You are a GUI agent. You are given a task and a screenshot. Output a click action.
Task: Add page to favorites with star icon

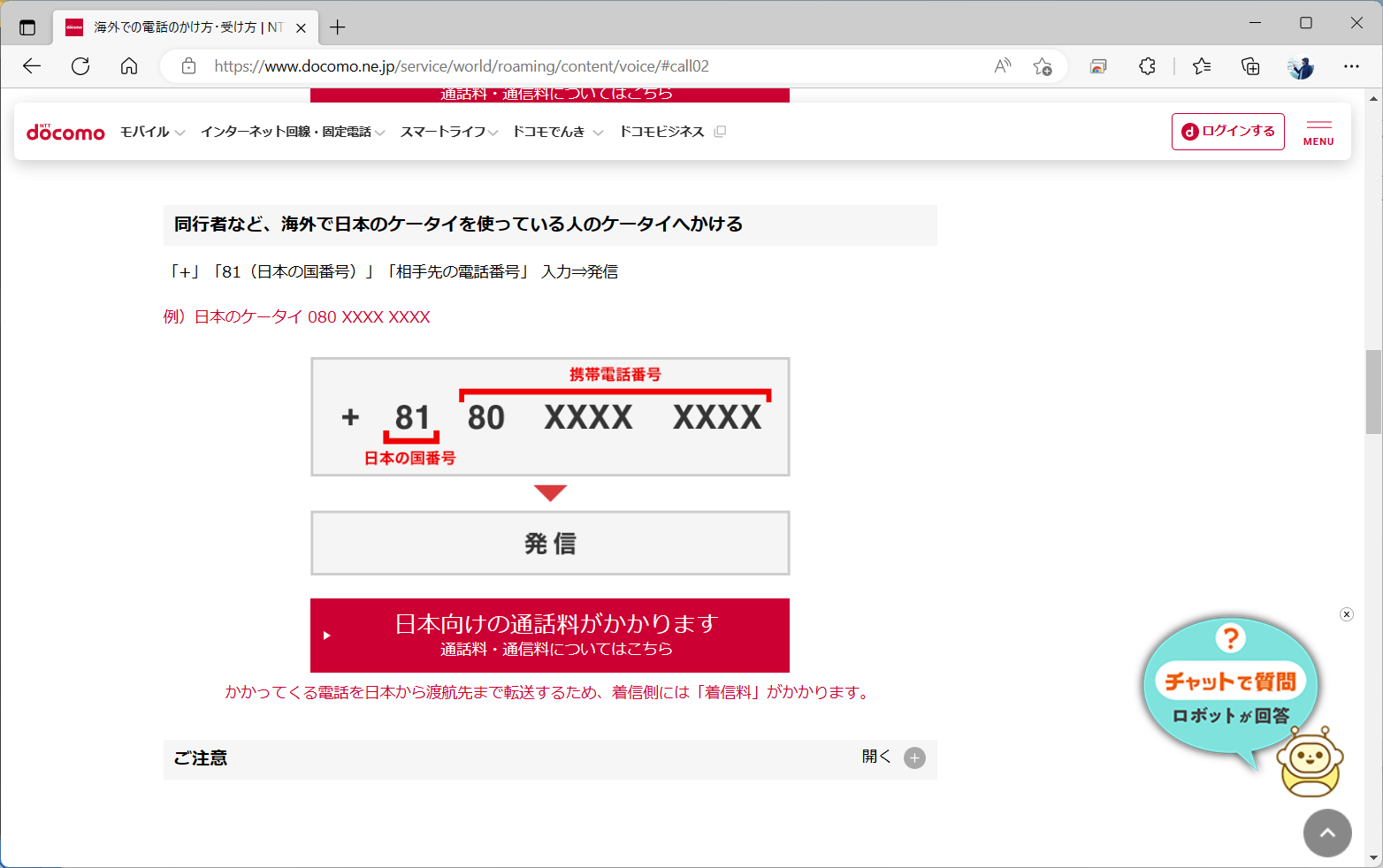(x=1043, y=65)
